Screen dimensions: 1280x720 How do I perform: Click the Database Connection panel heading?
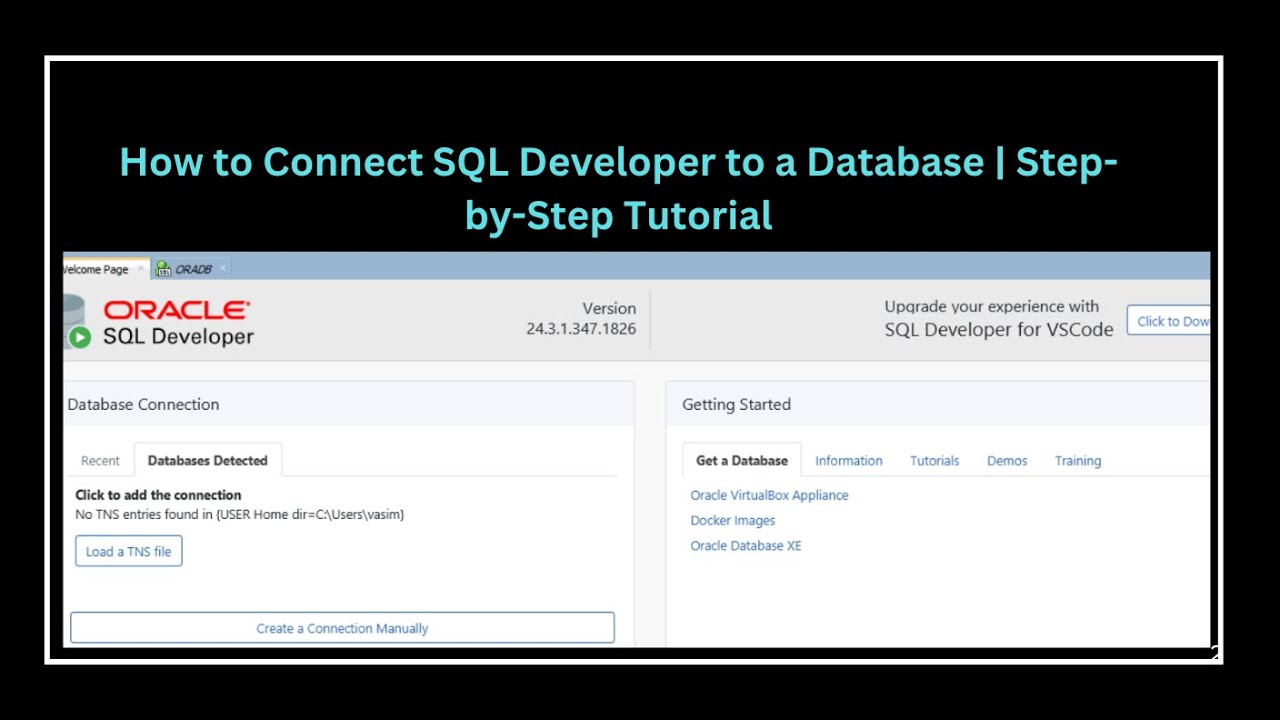pos(143,404)
